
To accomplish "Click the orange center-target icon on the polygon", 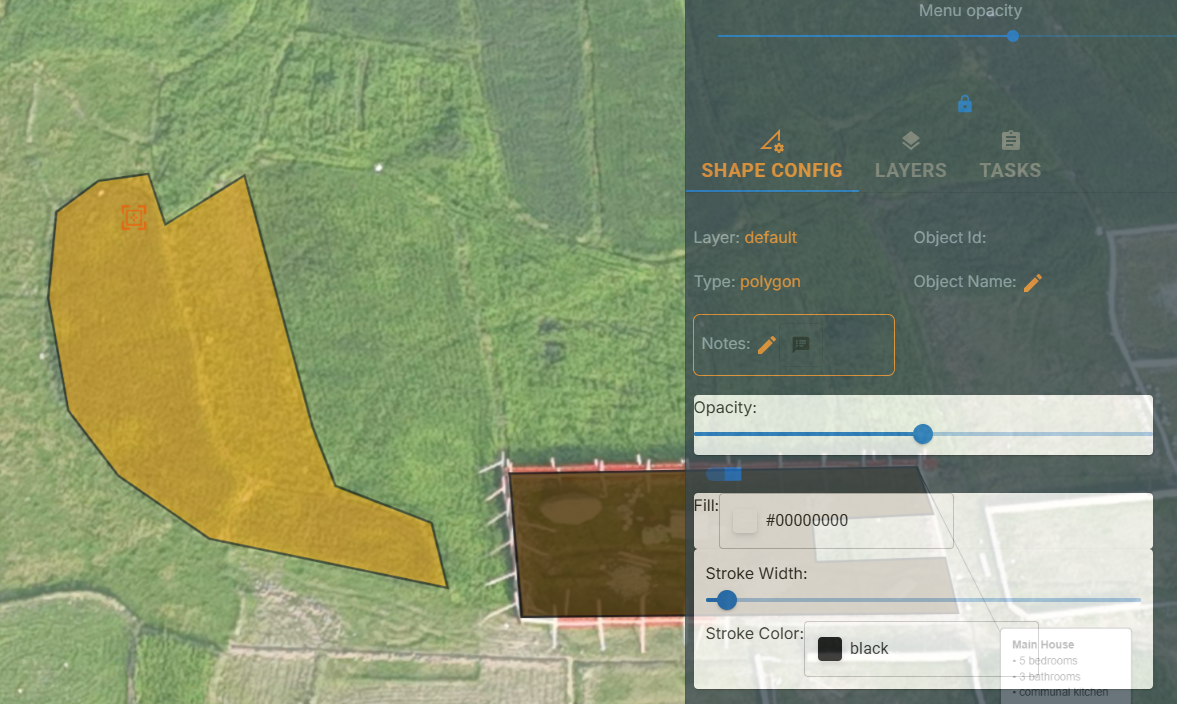I will coord(134,218).
